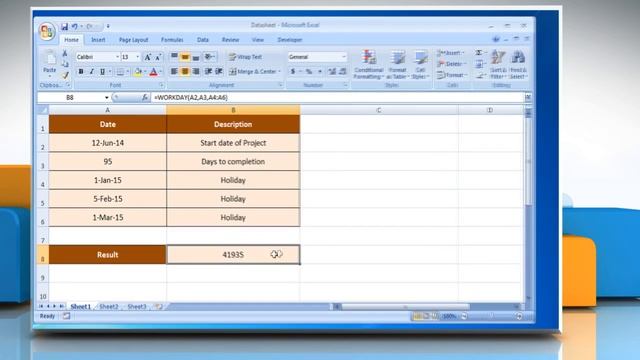Open the borders button

[x=120, y=72]
